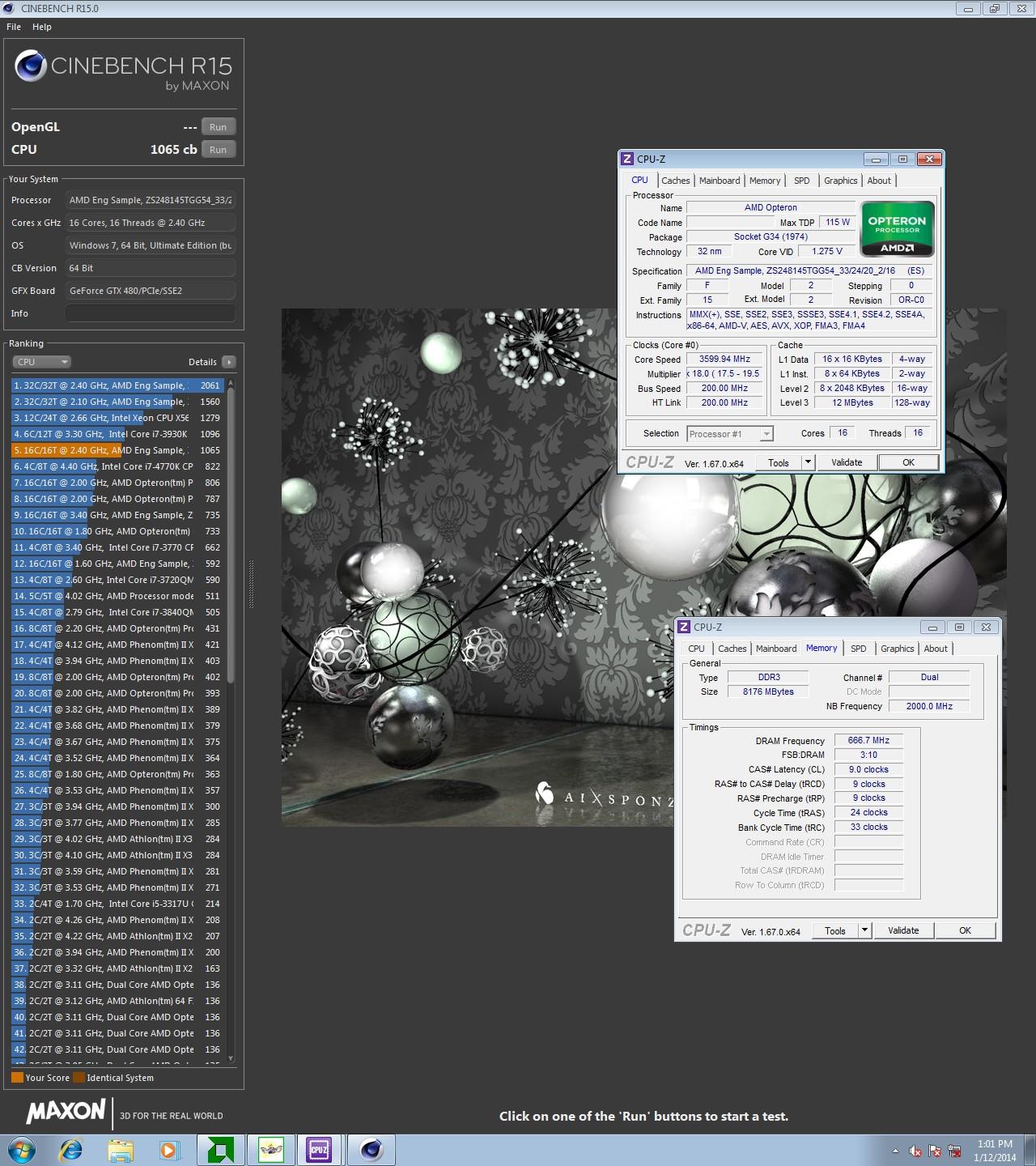Image resolution: width=1036 pixels, height=1166 pixels.
Task: Open Mainboard tab in lower CPU-Z window
Action: tap(776, 649)
